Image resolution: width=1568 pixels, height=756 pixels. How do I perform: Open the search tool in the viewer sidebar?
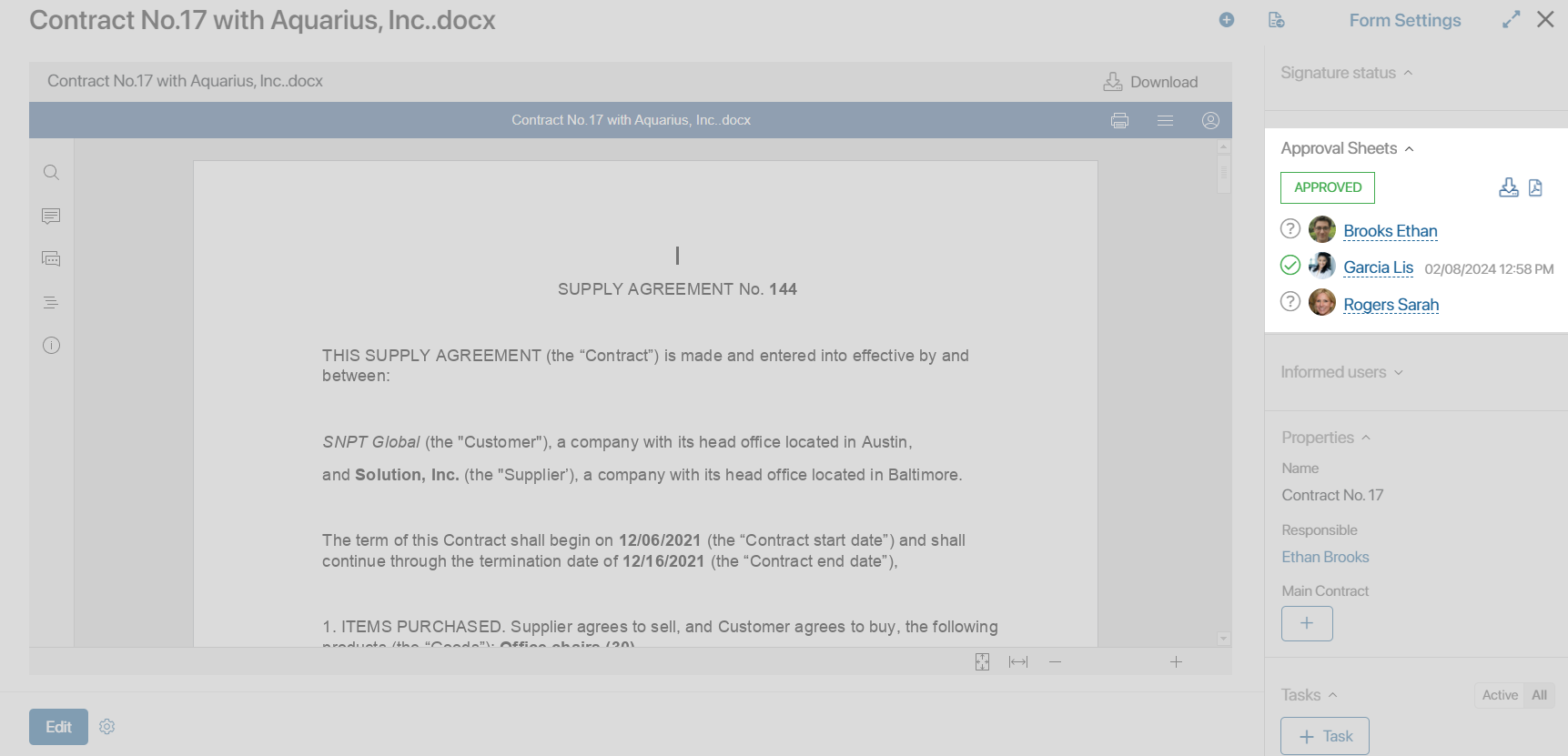pos(51,172)
